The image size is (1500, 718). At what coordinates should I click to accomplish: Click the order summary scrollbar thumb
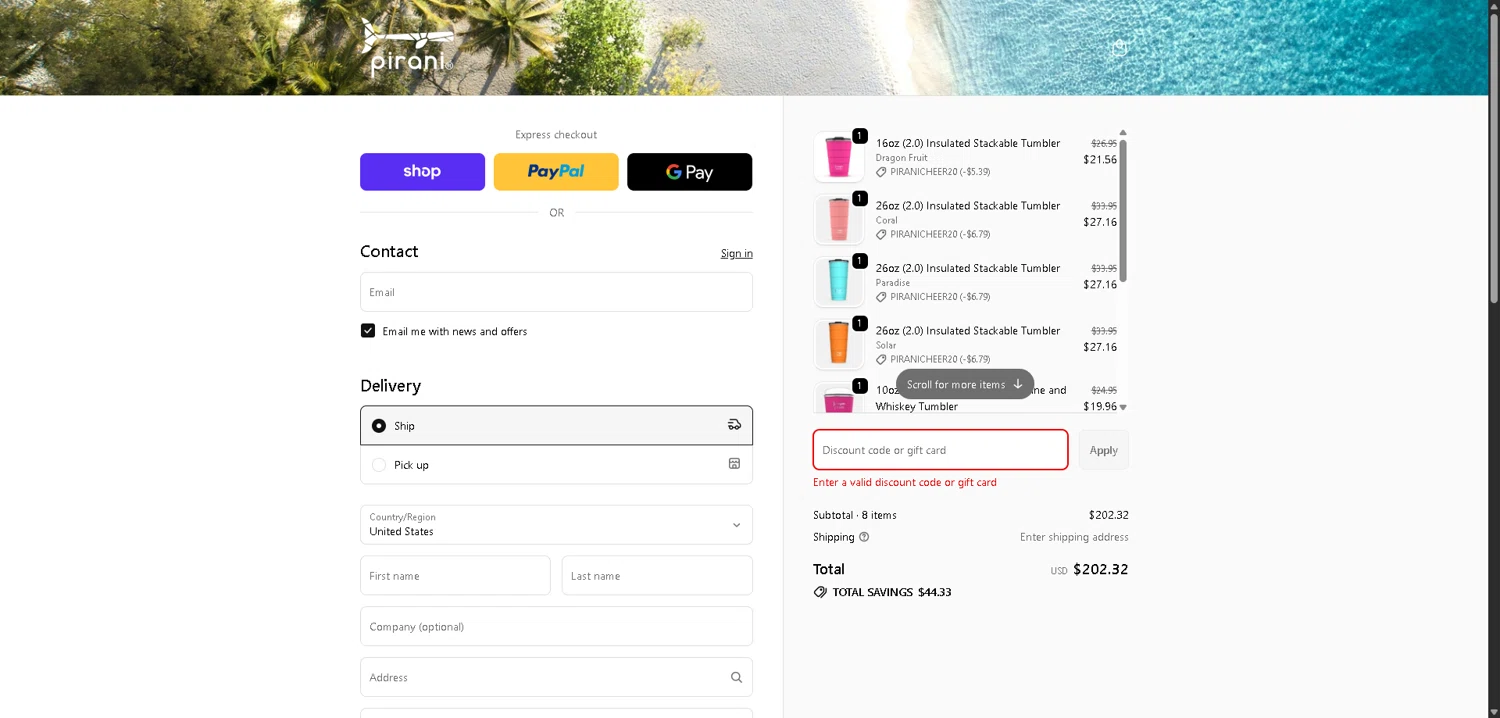(x=1123, y=211)
